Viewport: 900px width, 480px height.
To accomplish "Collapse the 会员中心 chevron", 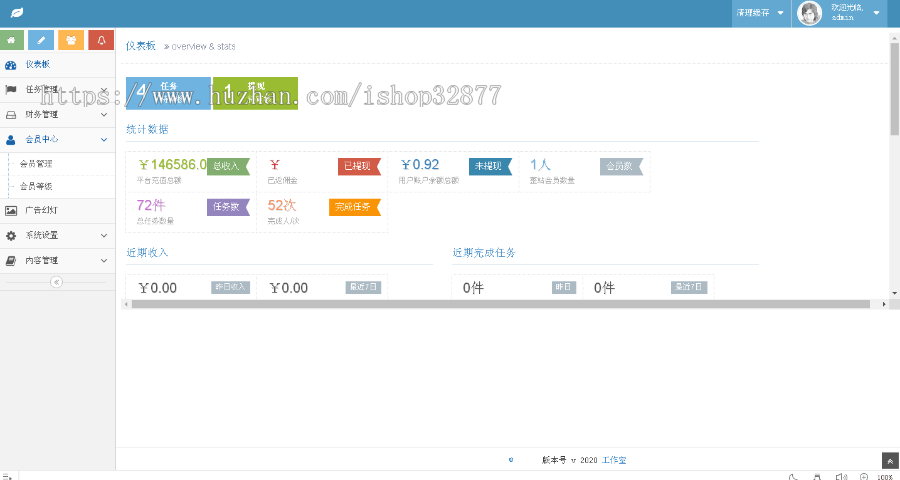I will 104,140.
